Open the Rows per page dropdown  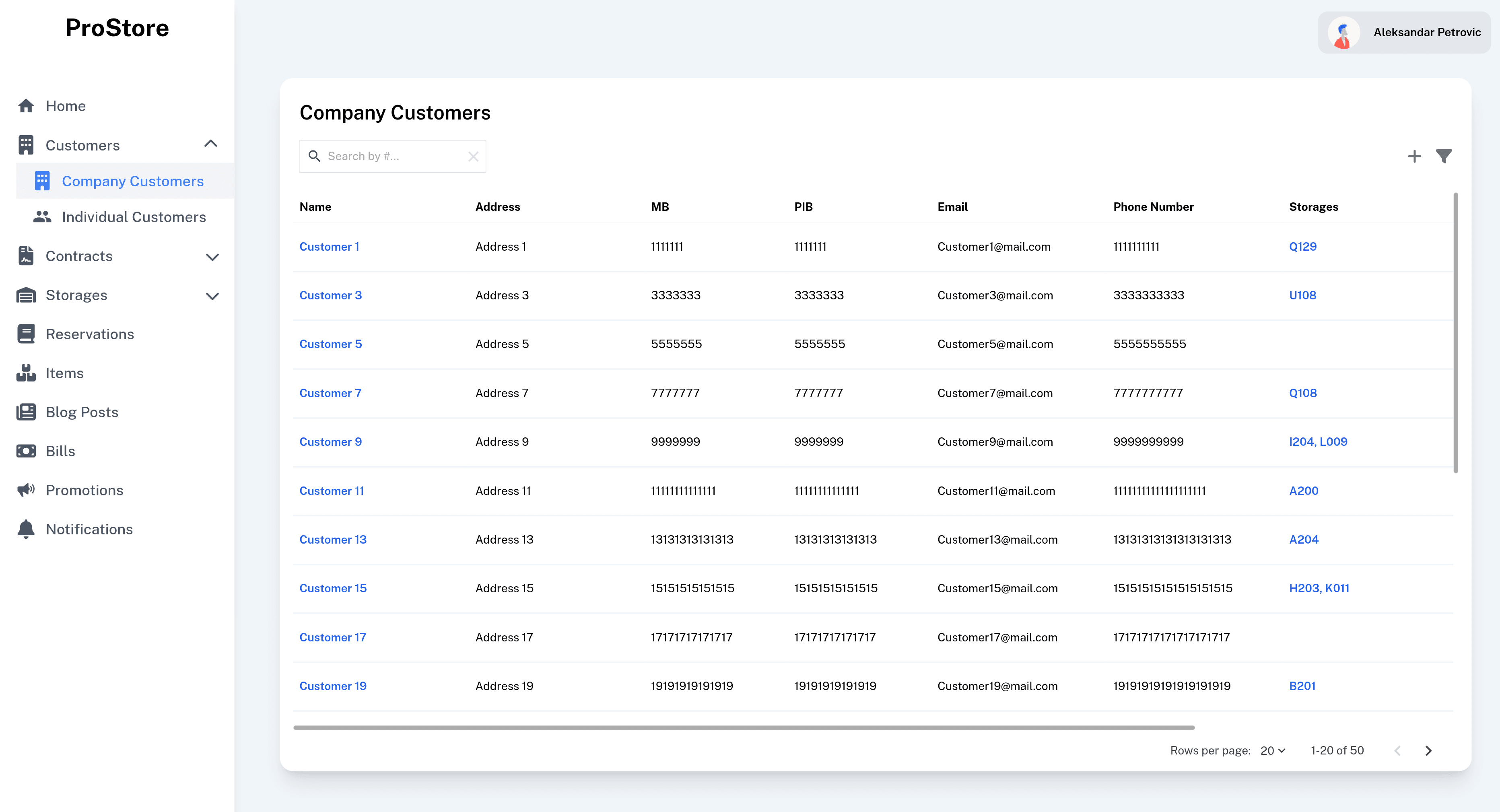click(x=1272, y=750)
